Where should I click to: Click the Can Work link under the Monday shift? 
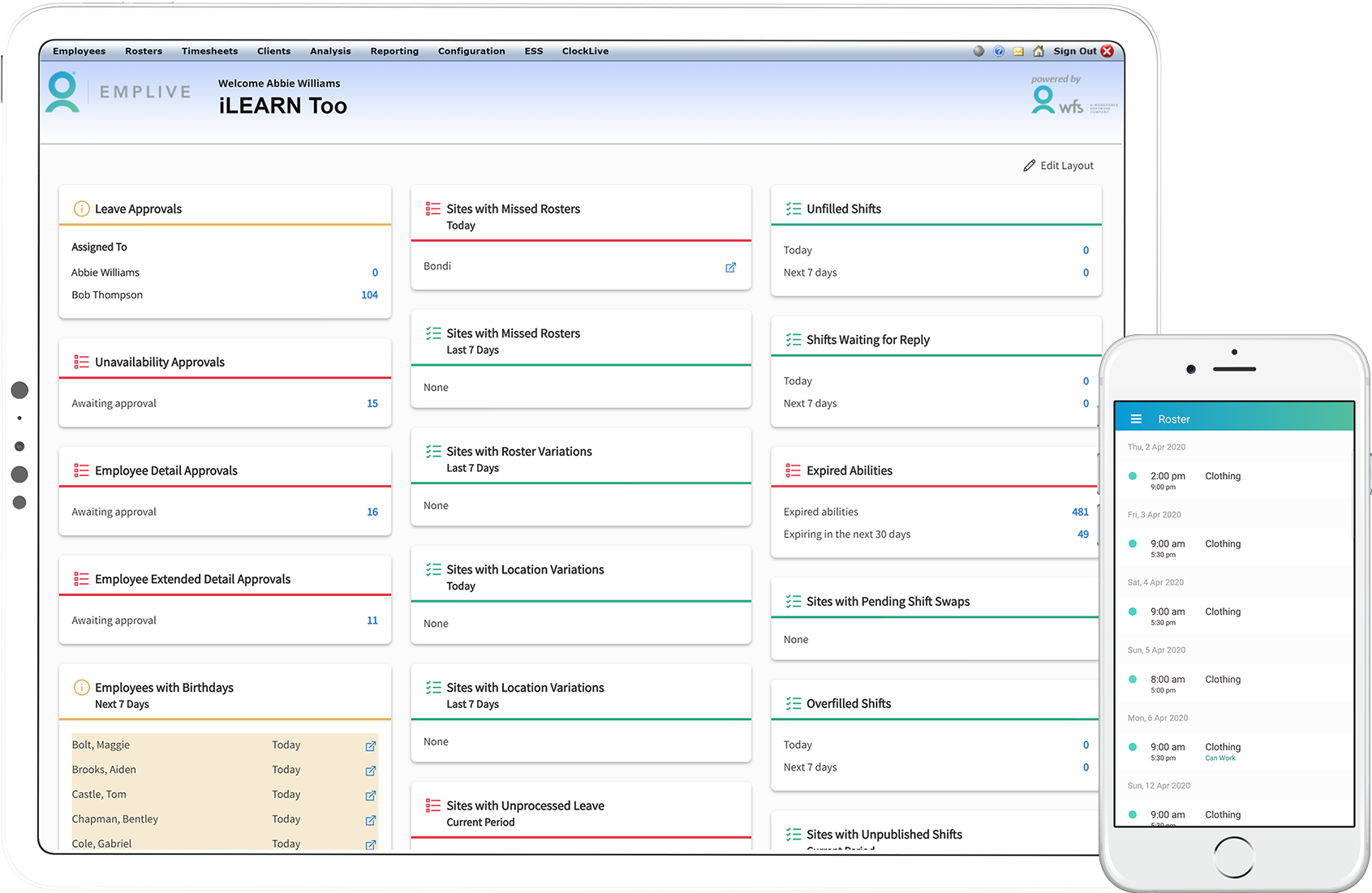click(x=1220, y=758)
